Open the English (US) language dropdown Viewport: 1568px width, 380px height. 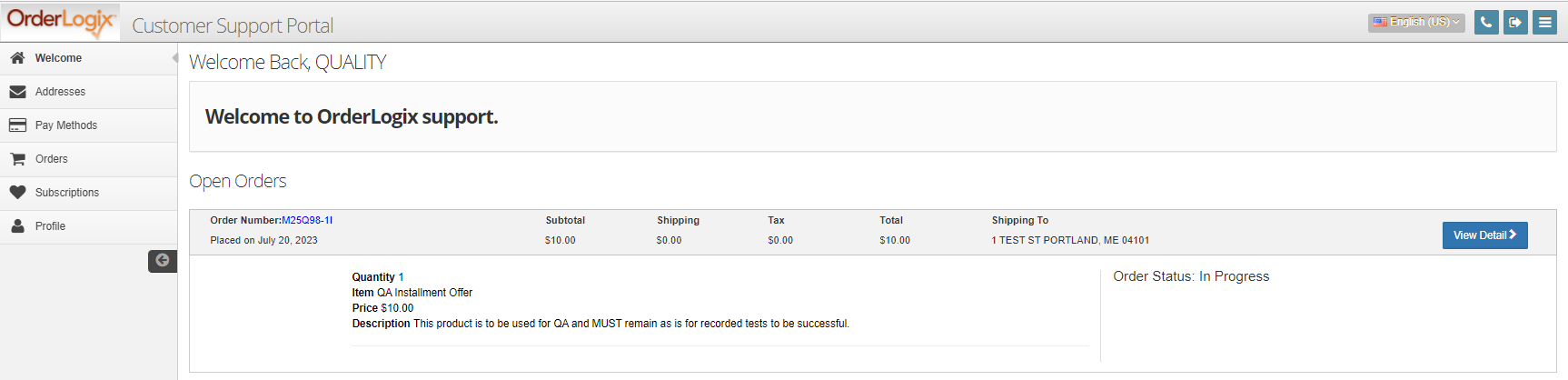pyautogui.click(x=1416, y=22)
